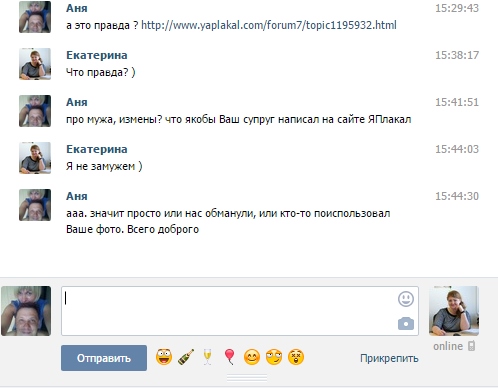Open Аня's name on the 15:29:43 message

77,8
